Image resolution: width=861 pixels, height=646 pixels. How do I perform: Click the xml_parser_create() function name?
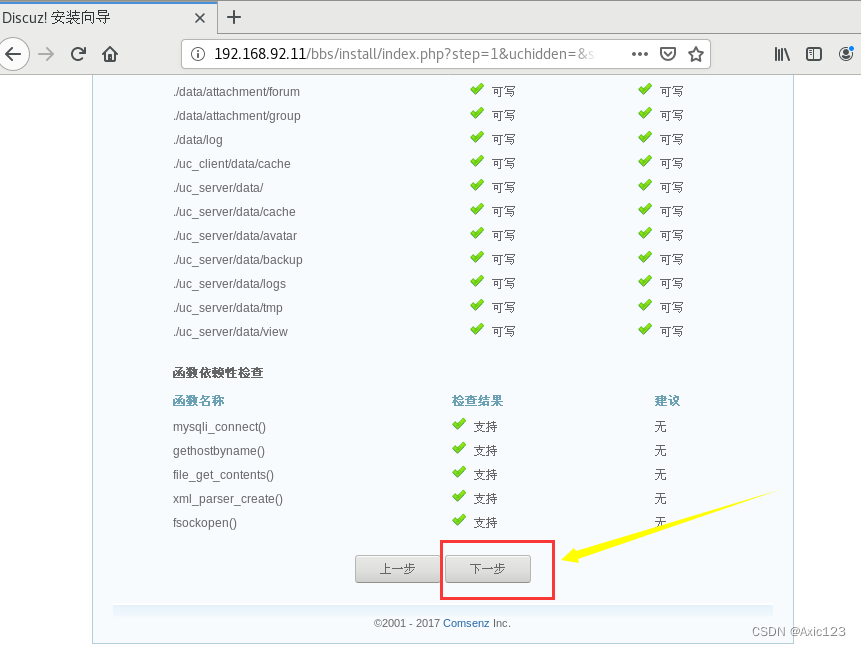[228, 499]
